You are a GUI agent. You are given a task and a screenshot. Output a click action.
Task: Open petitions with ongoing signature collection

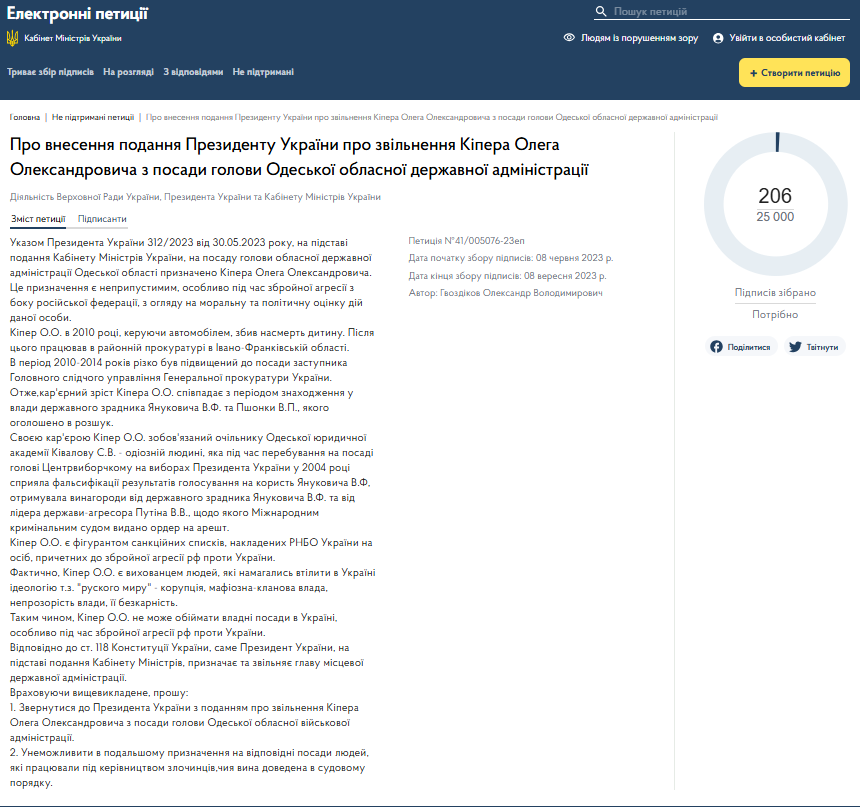[50, 72]
